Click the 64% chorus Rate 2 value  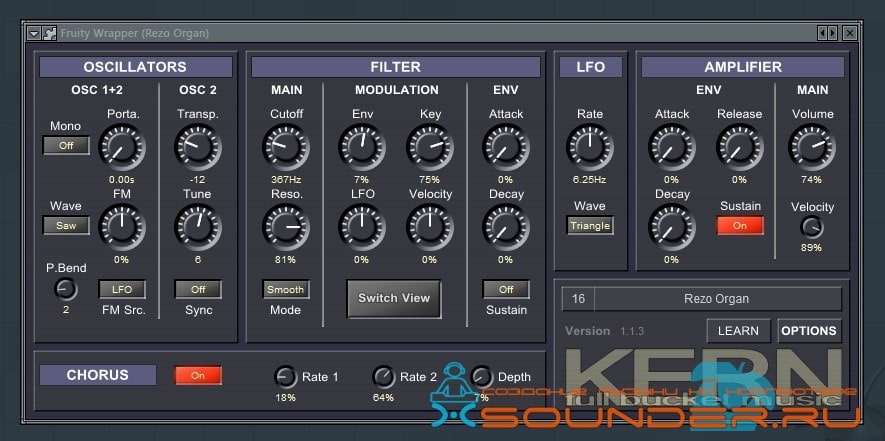tap(383, 397)
